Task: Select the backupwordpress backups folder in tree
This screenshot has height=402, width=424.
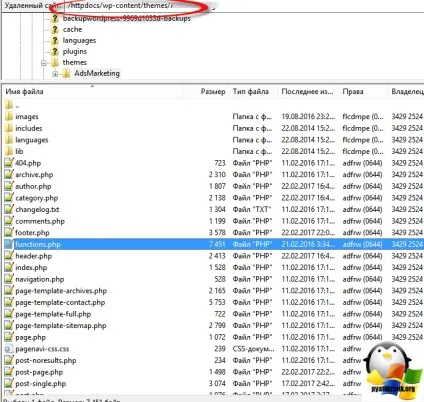Action: (127, 18)
